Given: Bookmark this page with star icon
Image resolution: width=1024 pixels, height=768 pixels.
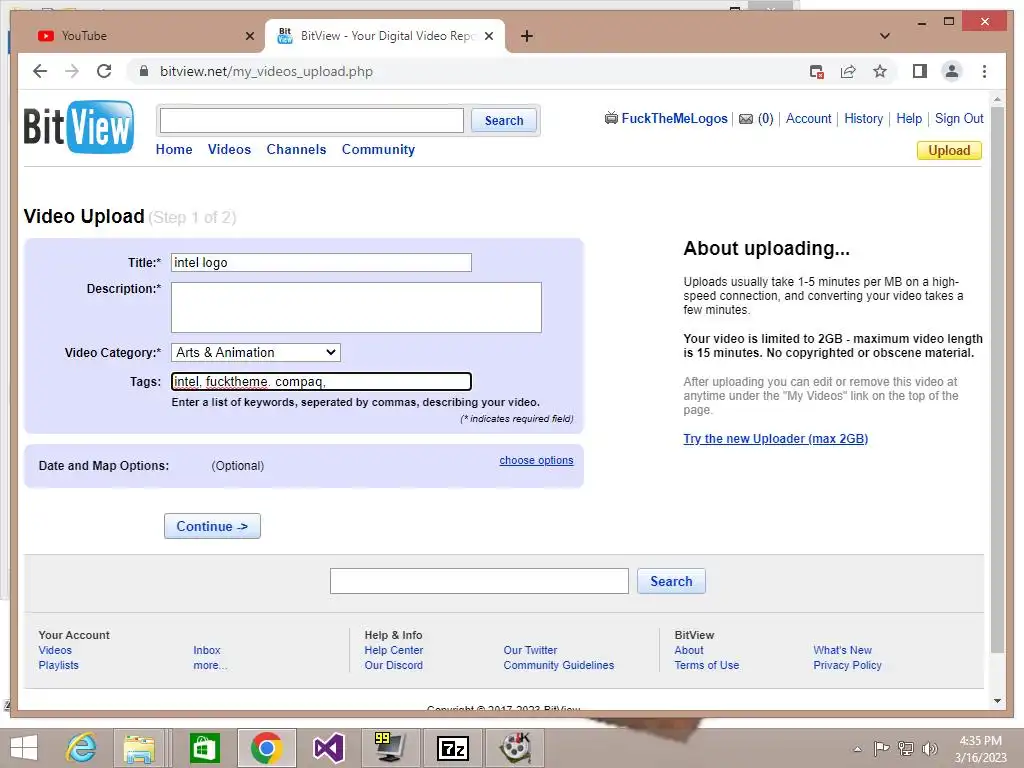Looking at the screenshot, I should [880, 71].
